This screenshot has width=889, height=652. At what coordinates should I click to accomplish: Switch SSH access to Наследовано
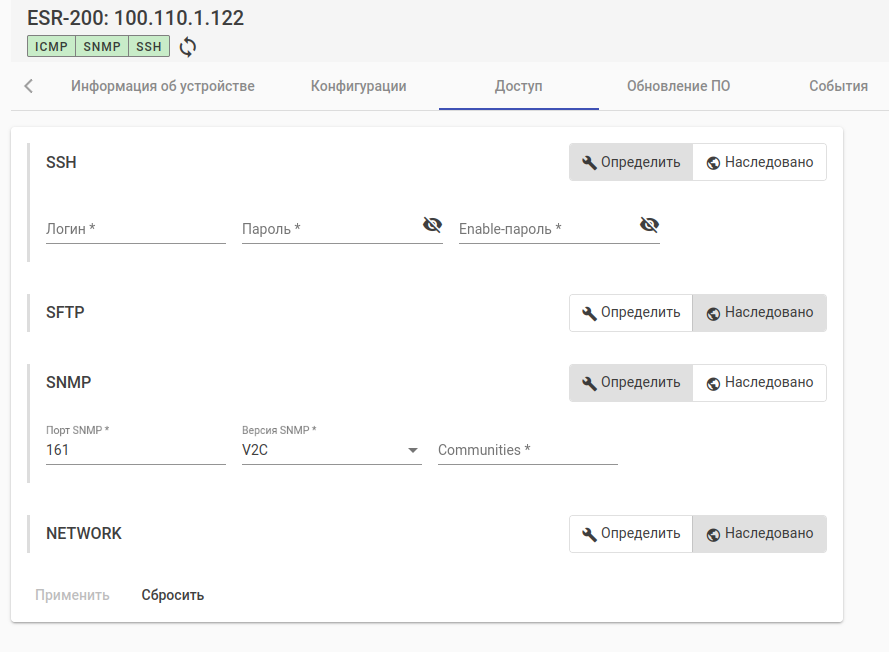click(x=759, y=162)
